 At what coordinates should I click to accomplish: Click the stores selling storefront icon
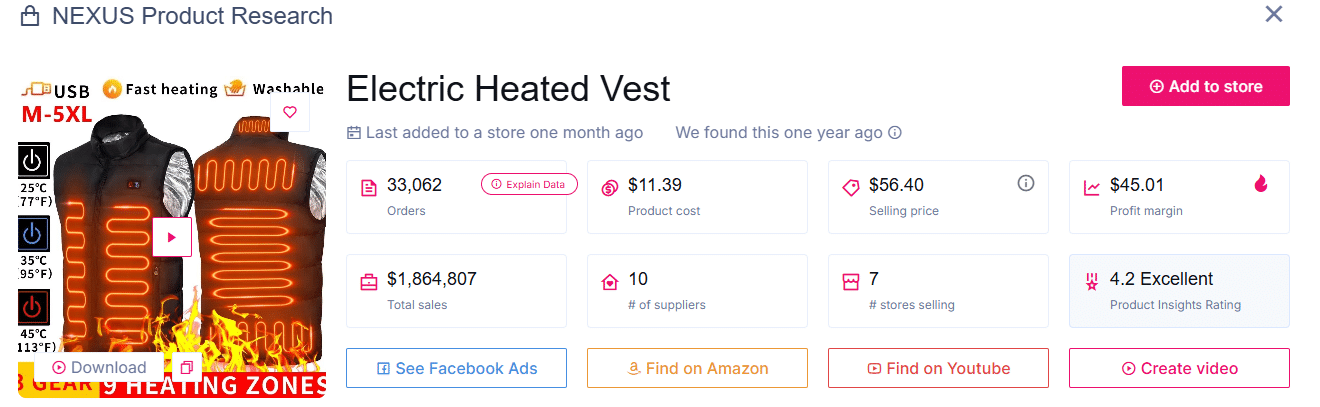[x=851, y=282]
